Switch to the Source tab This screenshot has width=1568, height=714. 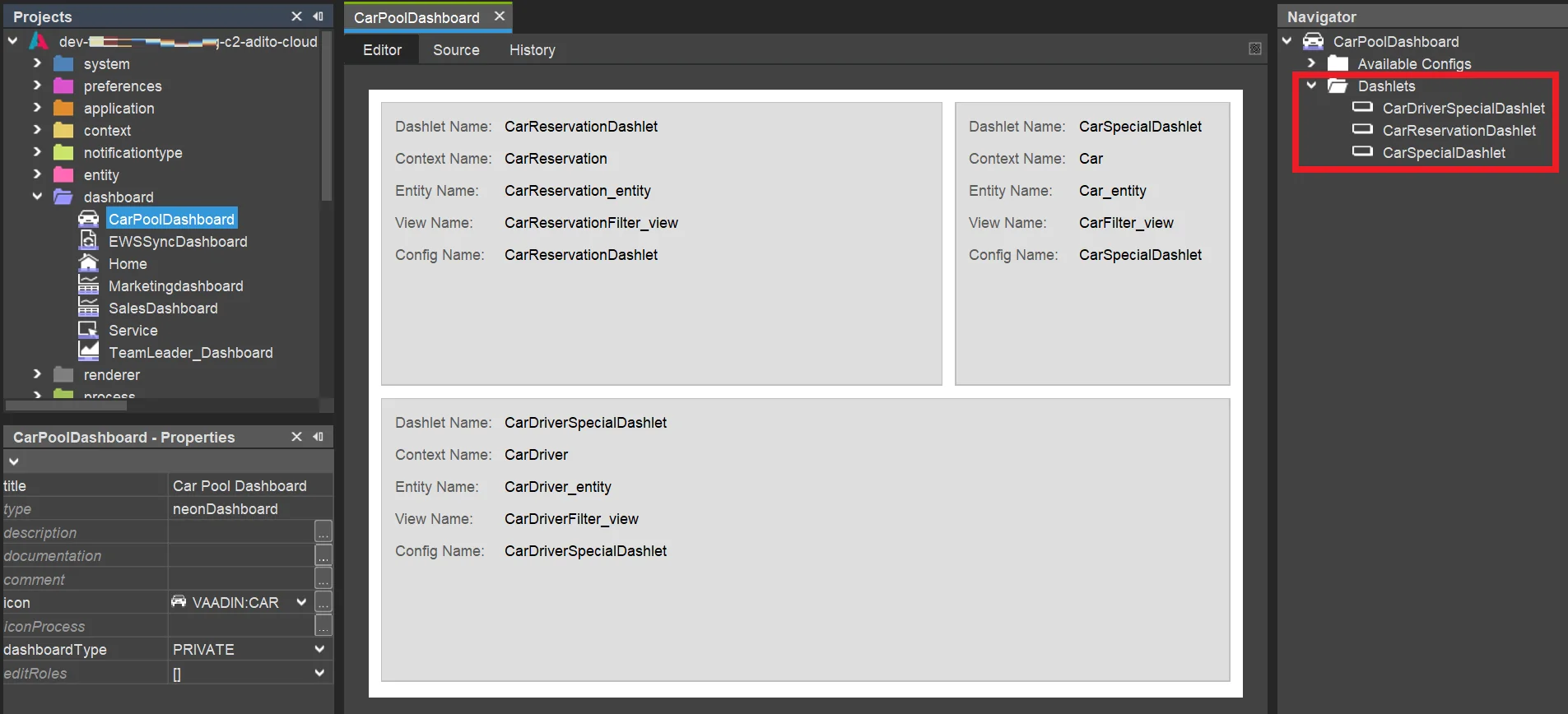coord(456,50)
